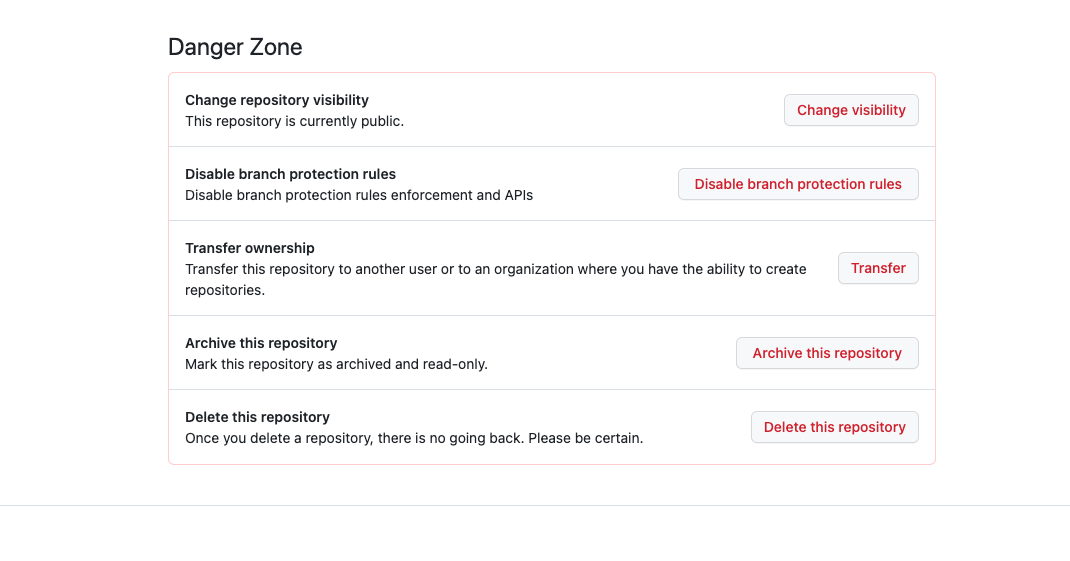The width and height of the screenshot is (1070, 561).
Task: Click the red Delete this repository button
Action: point(834,427)
